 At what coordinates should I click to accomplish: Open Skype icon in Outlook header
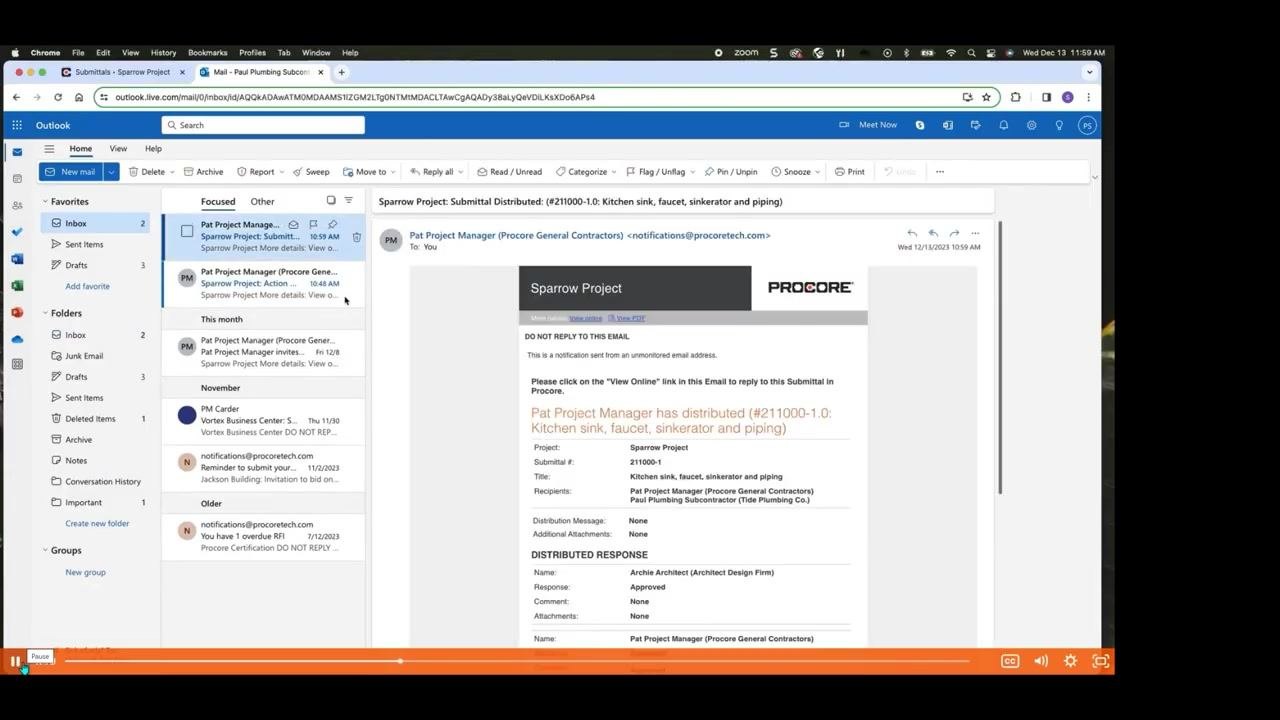click(920, 125)
